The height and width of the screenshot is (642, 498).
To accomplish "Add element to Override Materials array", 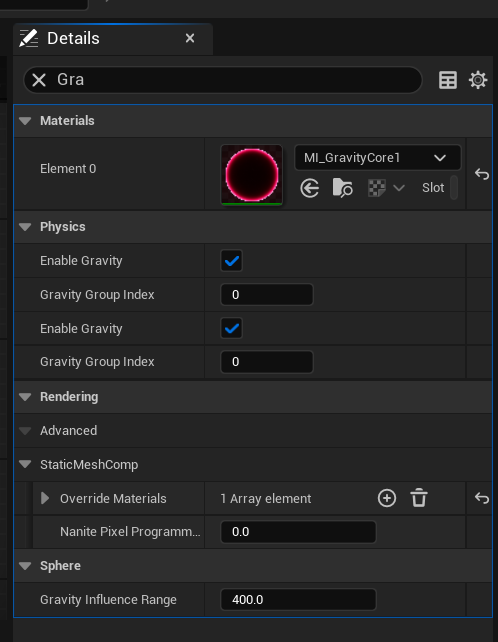I will [x=387, y=498].
